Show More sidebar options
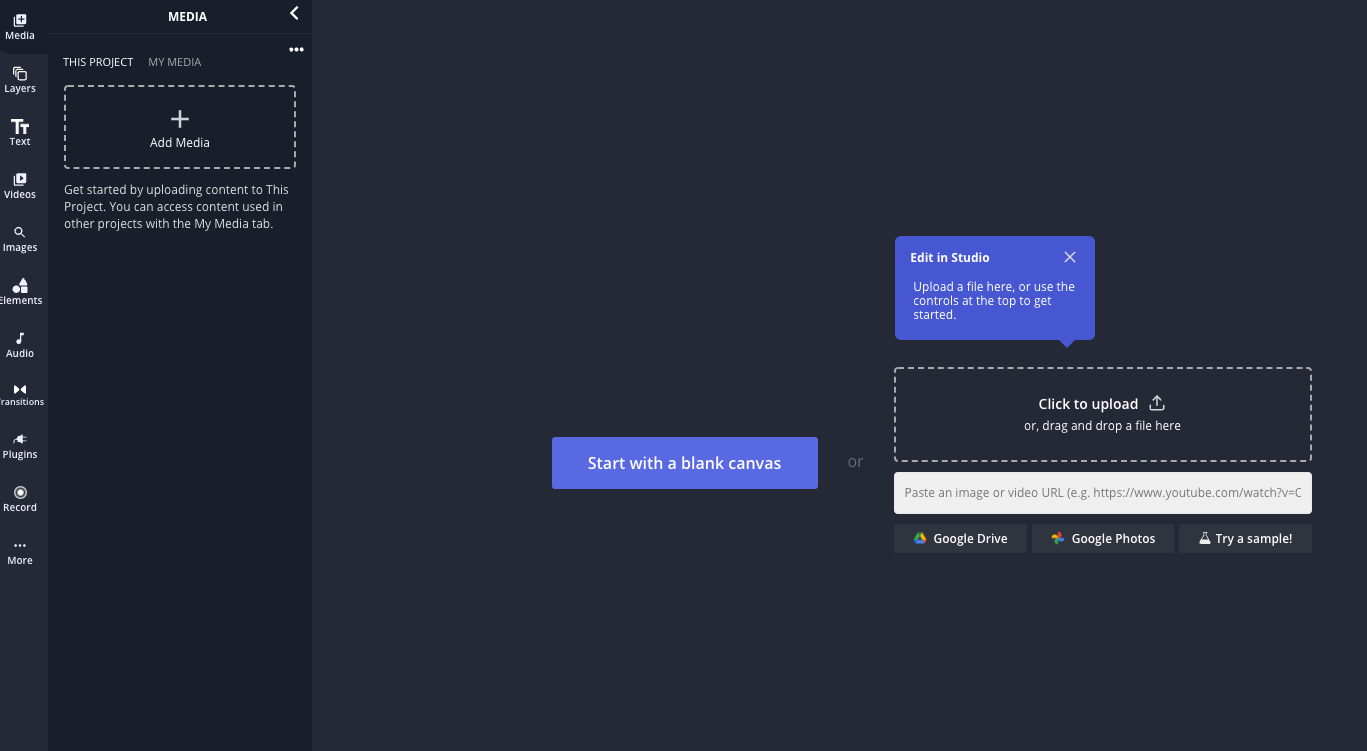The image size is (1367, 751). (x=20, y=553)
